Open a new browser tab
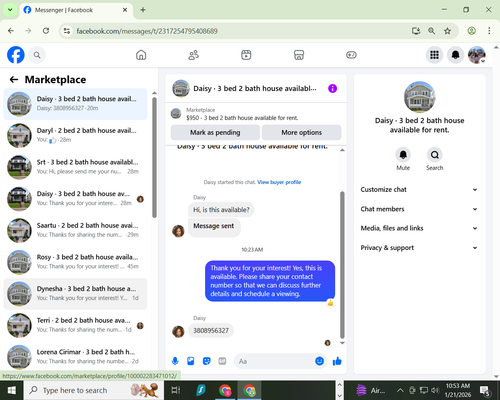The image size is (500, 400). coord(143,10)
